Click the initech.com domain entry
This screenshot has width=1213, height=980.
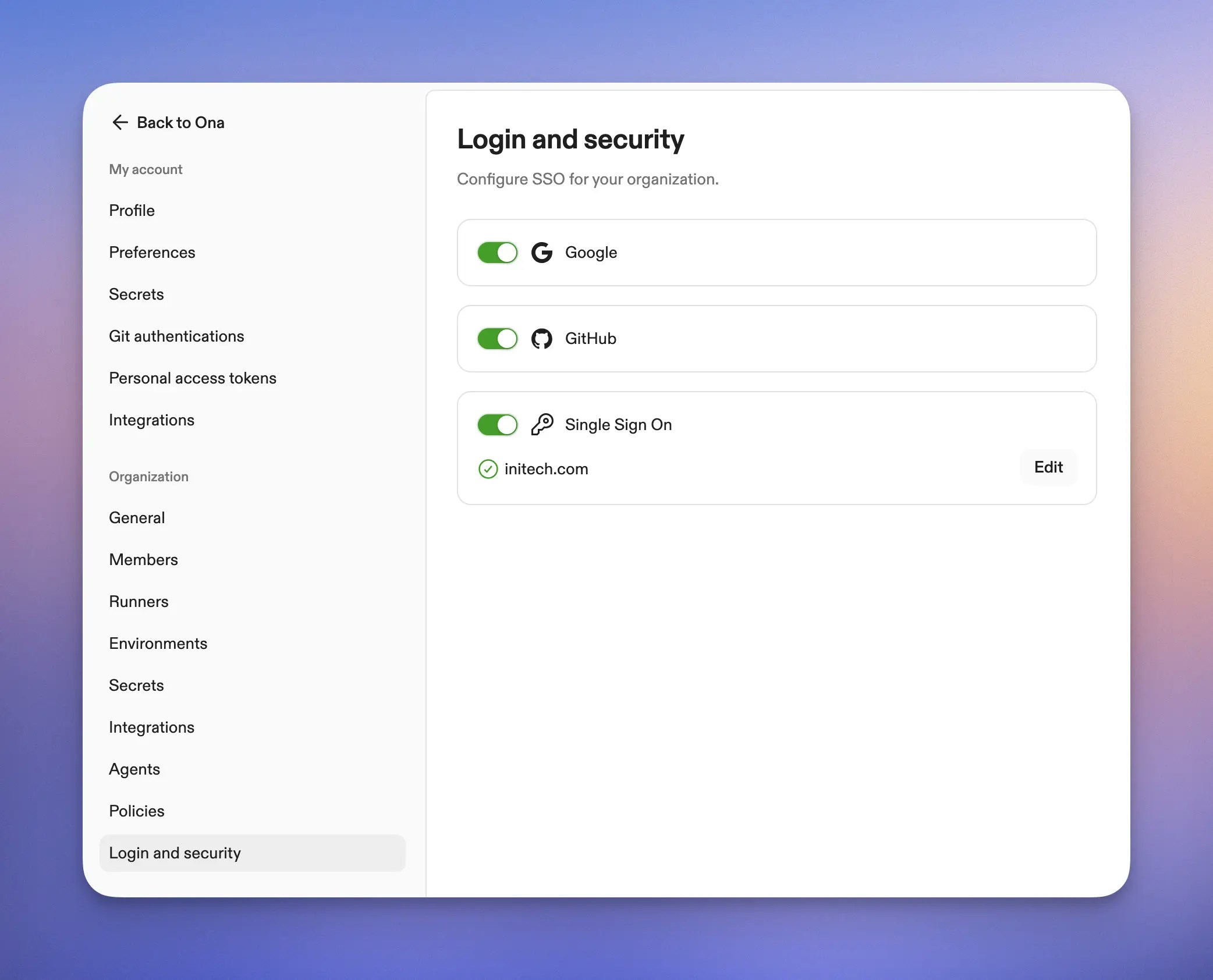[546, 469]
